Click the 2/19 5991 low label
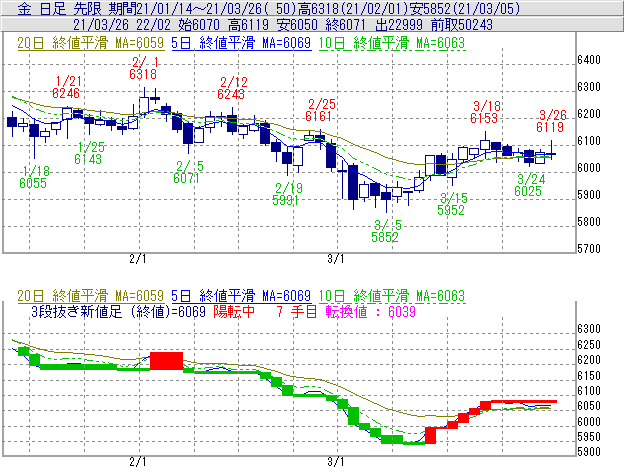Image resolution: width=624 pixels, height=473 pixels. (287, 194)
